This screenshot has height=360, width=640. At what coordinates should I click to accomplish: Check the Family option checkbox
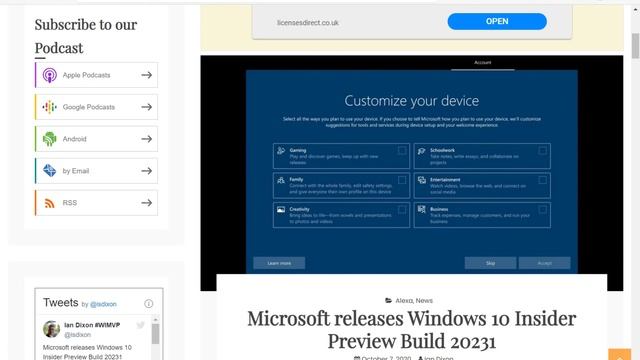[402, 180]
